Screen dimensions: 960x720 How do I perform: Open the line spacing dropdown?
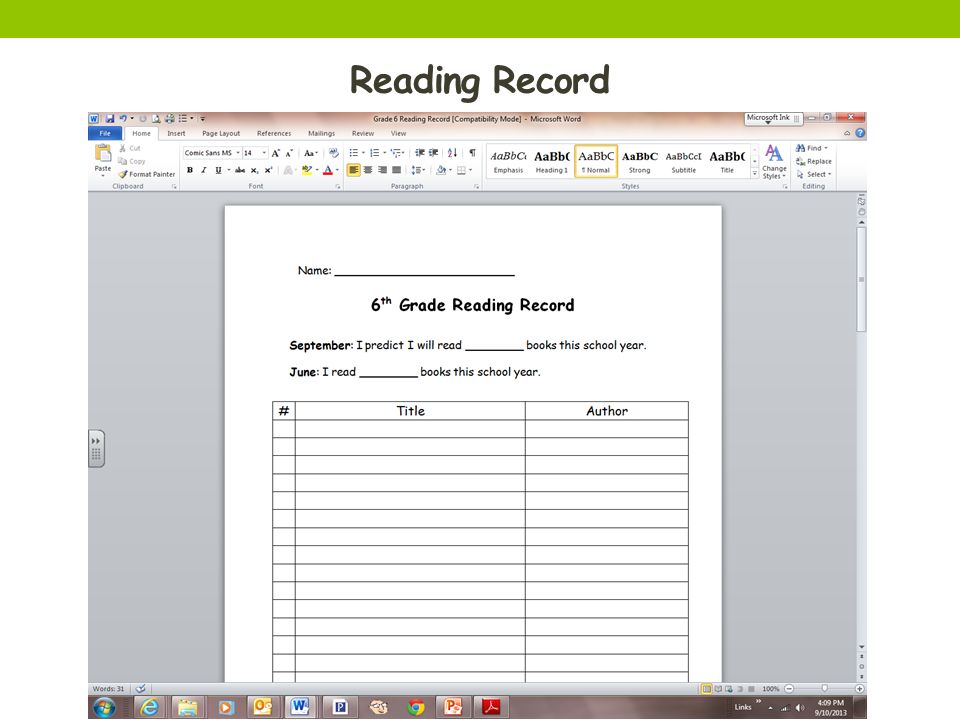(x=418, y=170)
